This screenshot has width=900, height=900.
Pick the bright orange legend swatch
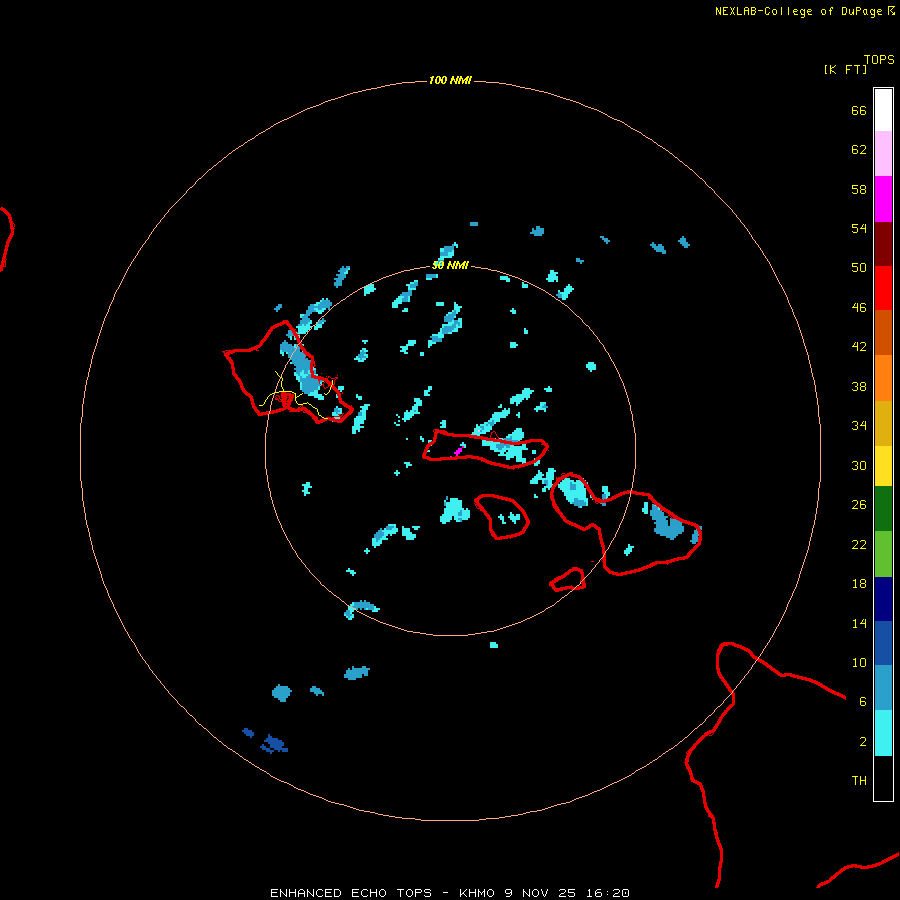[x=883, y=378]
